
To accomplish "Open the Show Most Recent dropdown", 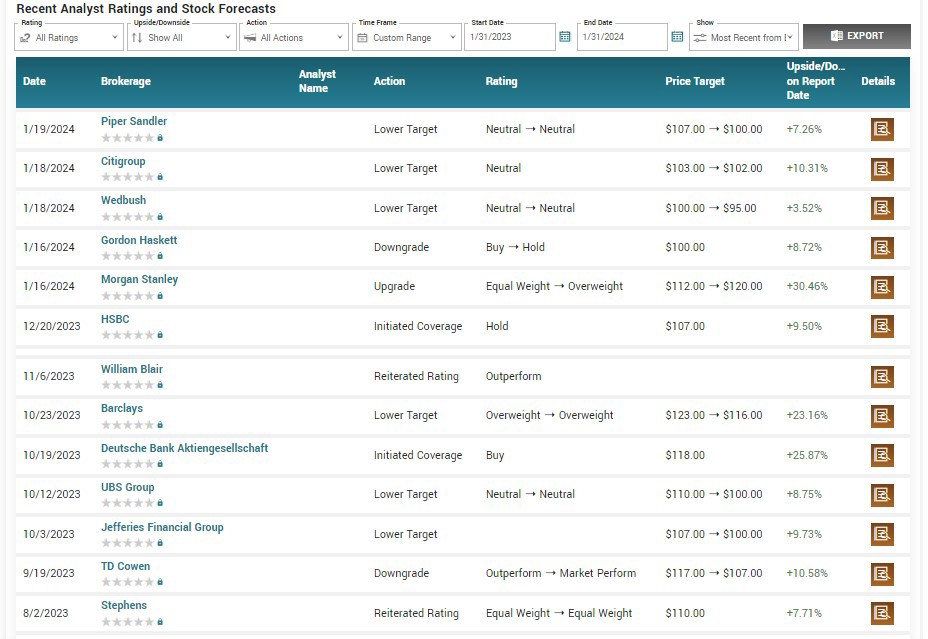I will pos(744,37).
